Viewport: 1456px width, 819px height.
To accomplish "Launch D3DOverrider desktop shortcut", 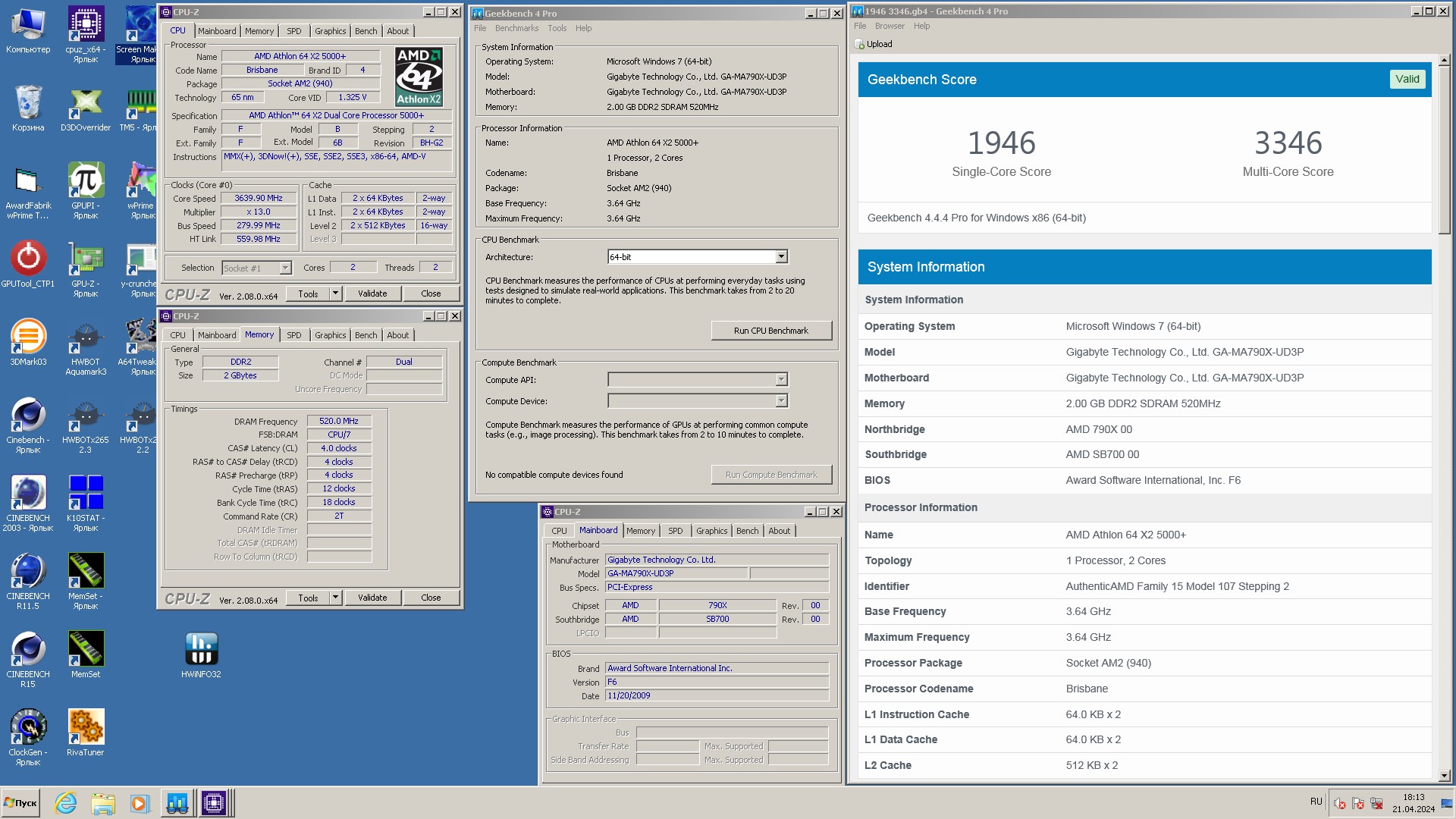I will 86,108.
